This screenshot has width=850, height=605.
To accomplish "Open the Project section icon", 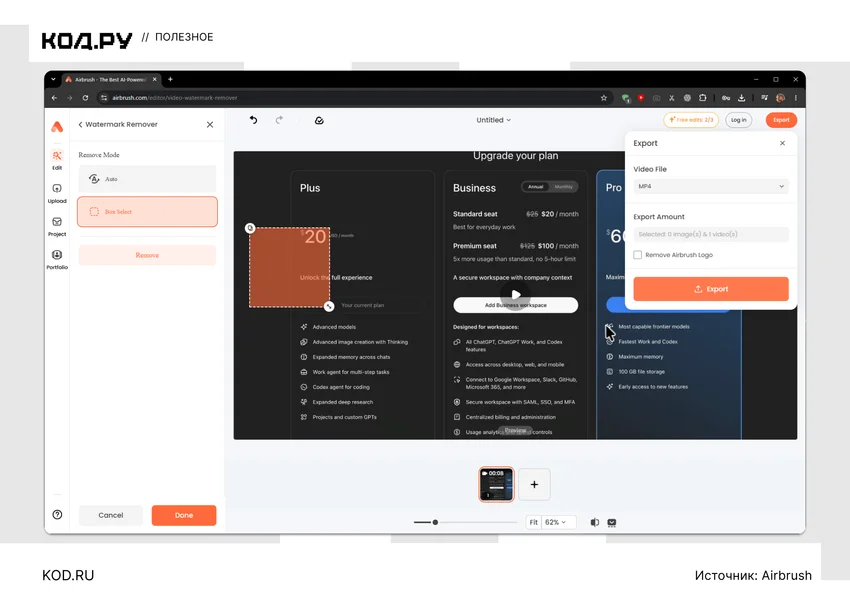I will click(x=57, y=226).
